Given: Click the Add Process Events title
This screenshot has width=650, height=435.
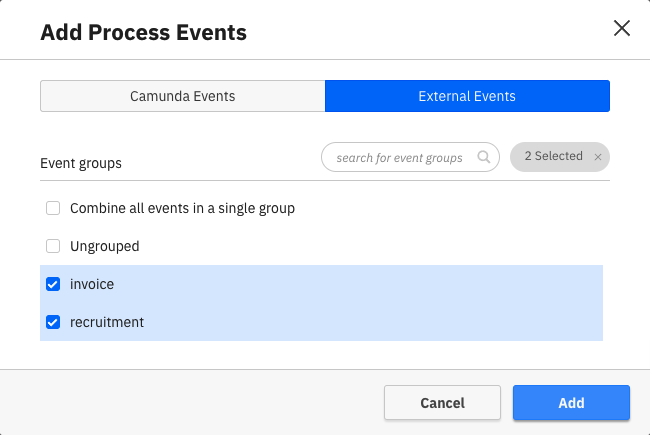Looking at the screenshot, I should (x=143, y=33).
